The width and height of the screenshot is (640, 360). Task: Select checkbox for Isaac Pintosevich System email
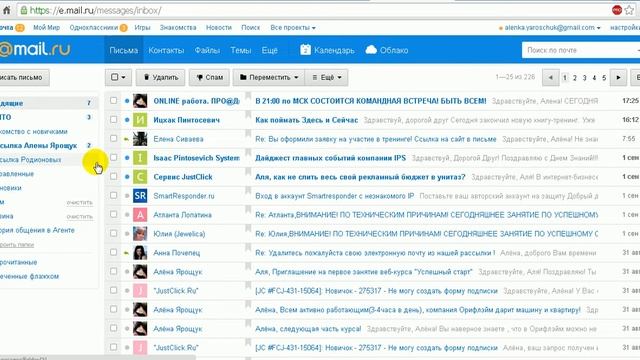pos(113,158)
